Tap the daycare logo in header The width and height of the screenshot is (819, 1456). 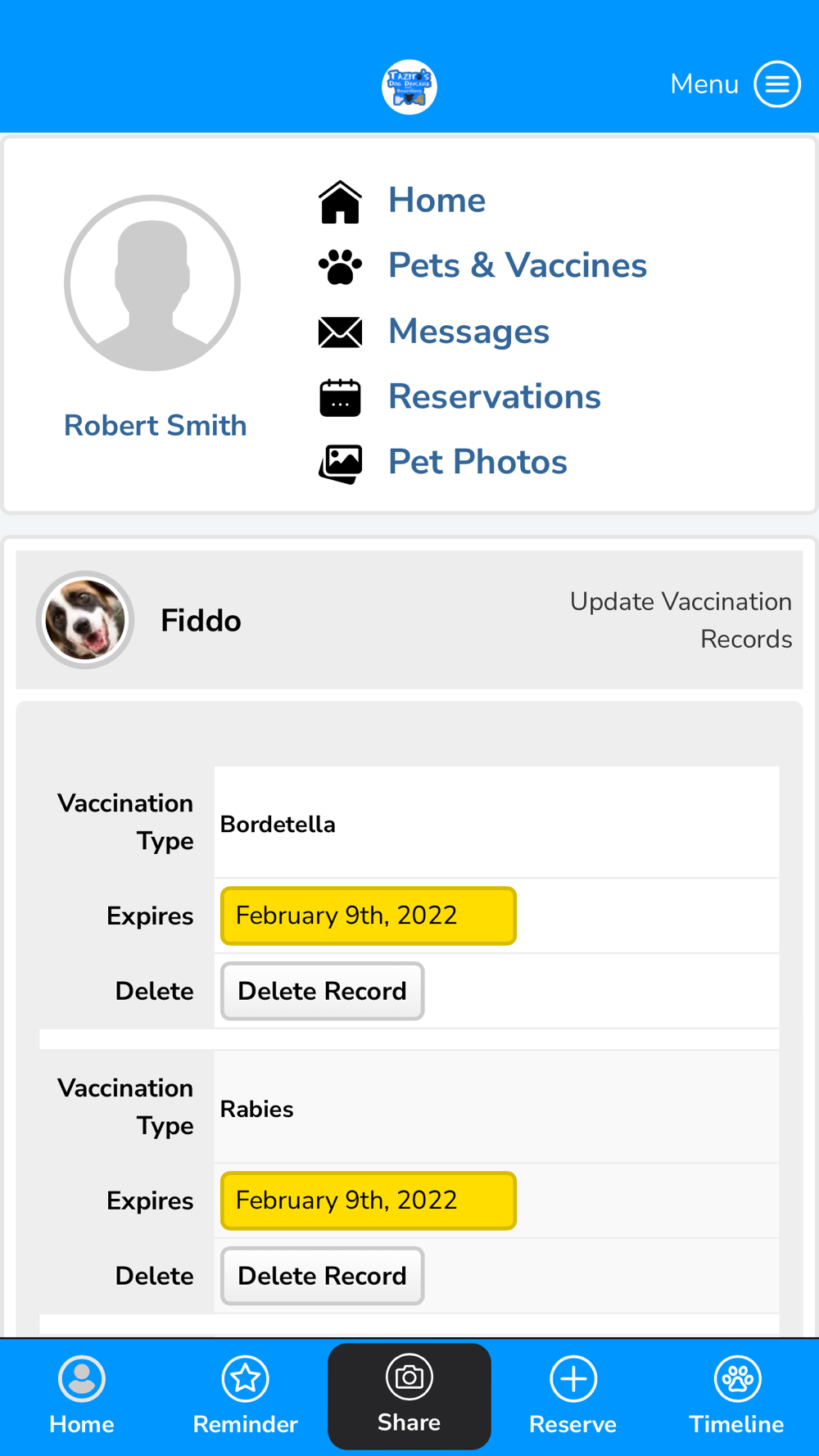pos(409,87)
